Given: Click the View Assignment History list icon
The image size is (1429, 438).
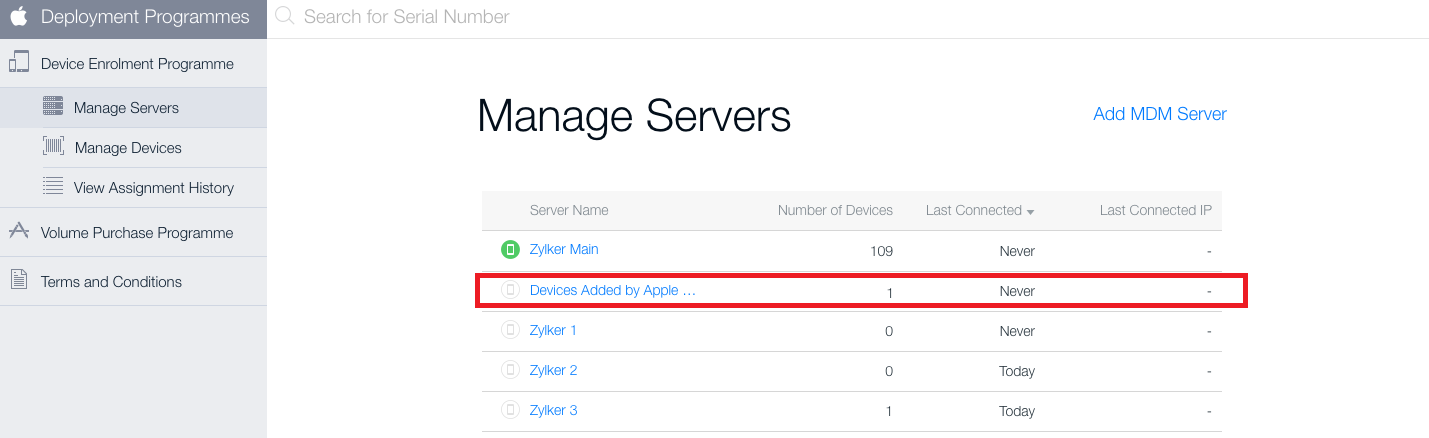Looking at the screenshot, I should (x=53, y=187).
